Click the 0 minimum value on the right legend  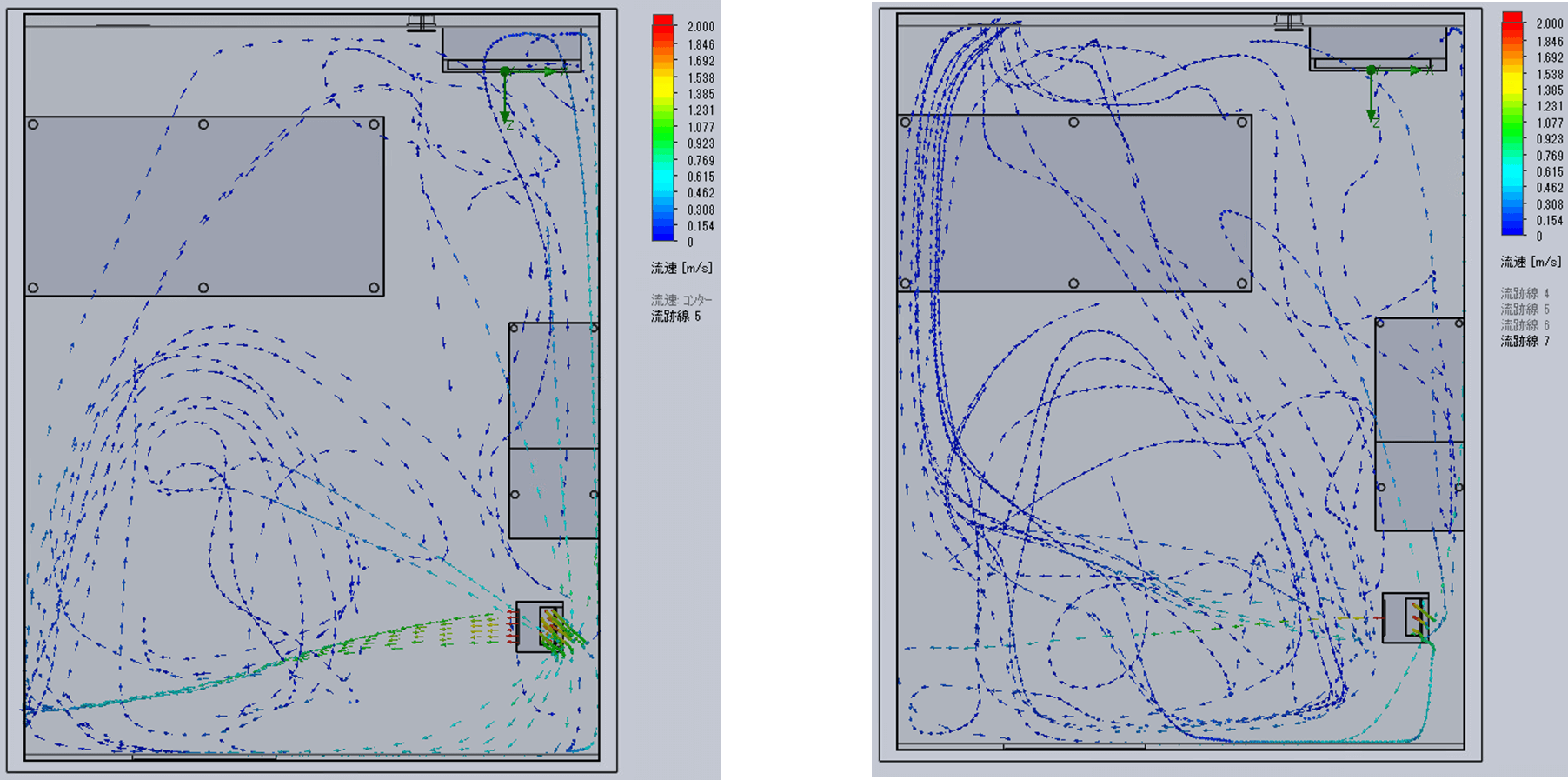1539,237
